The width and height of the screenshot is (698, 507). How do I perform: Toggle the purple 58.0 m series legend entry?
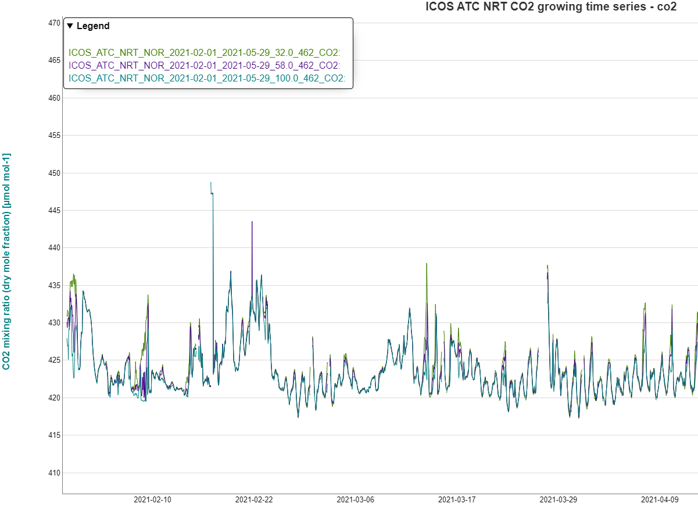click(x=204, y=64)
